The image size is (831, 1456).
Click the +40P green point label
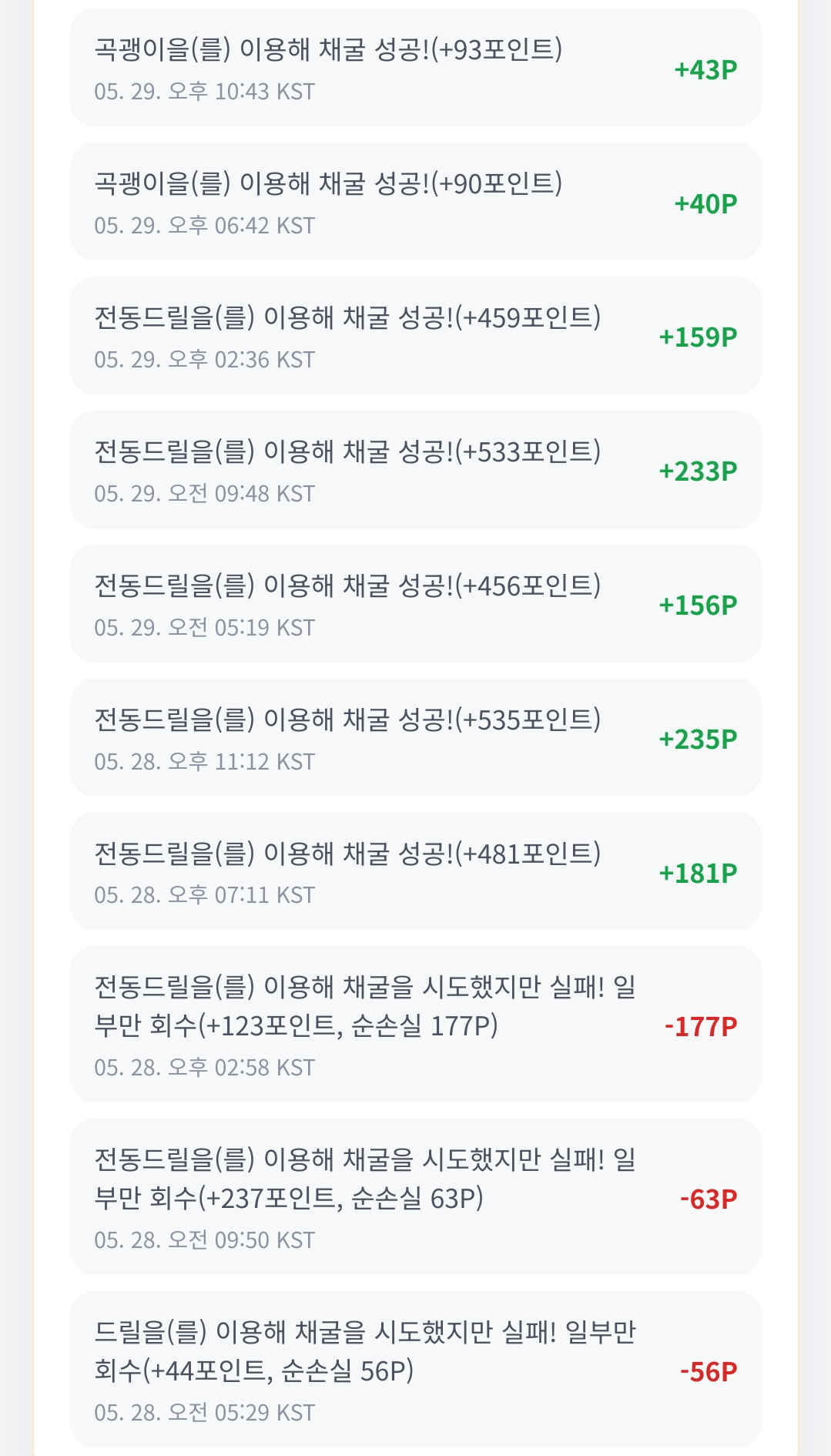pyautogui.click(x=705, y=204)
